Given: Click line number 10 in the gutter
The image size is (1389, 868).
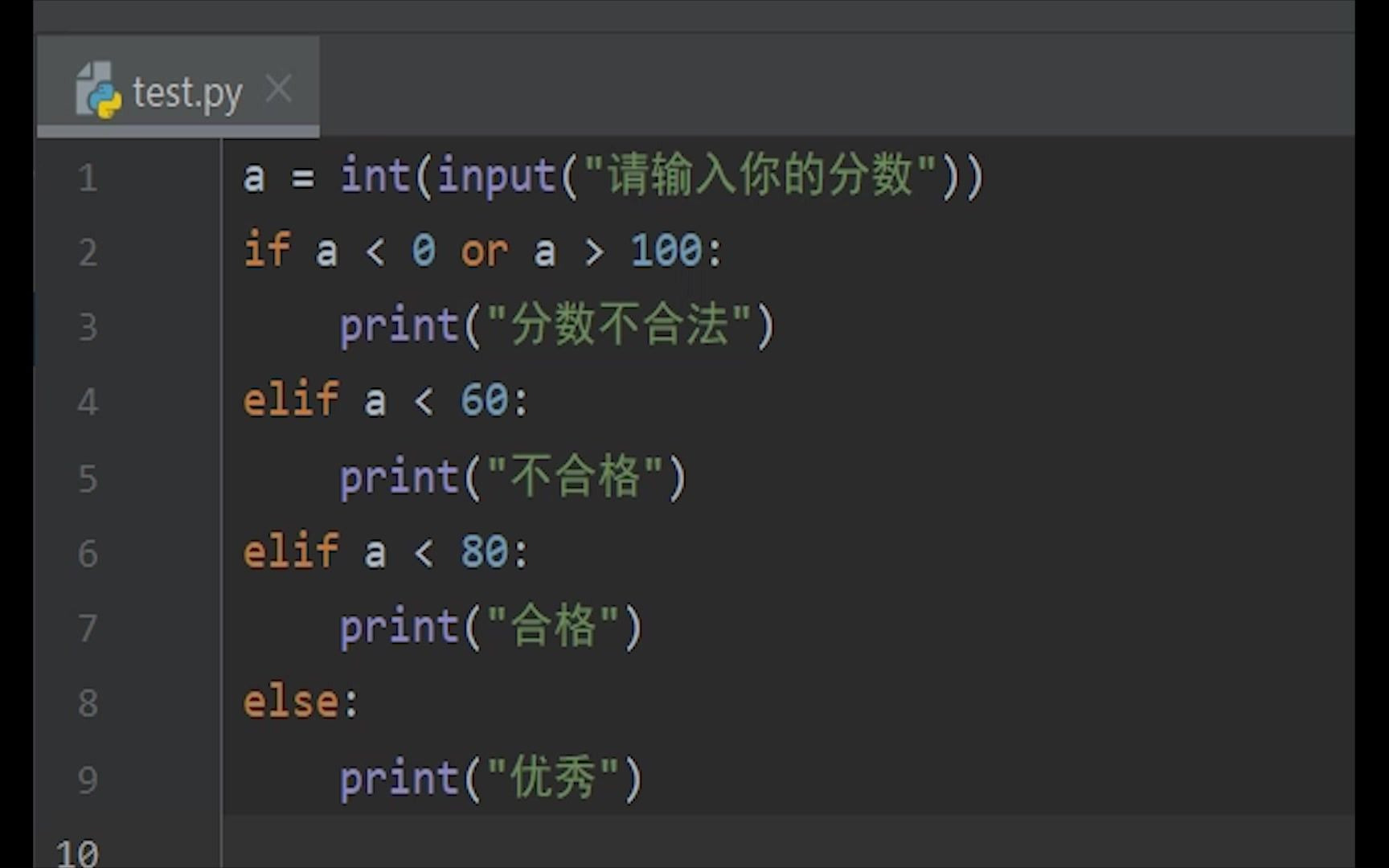Looking at the screenshot, I should tap(78, 852).
